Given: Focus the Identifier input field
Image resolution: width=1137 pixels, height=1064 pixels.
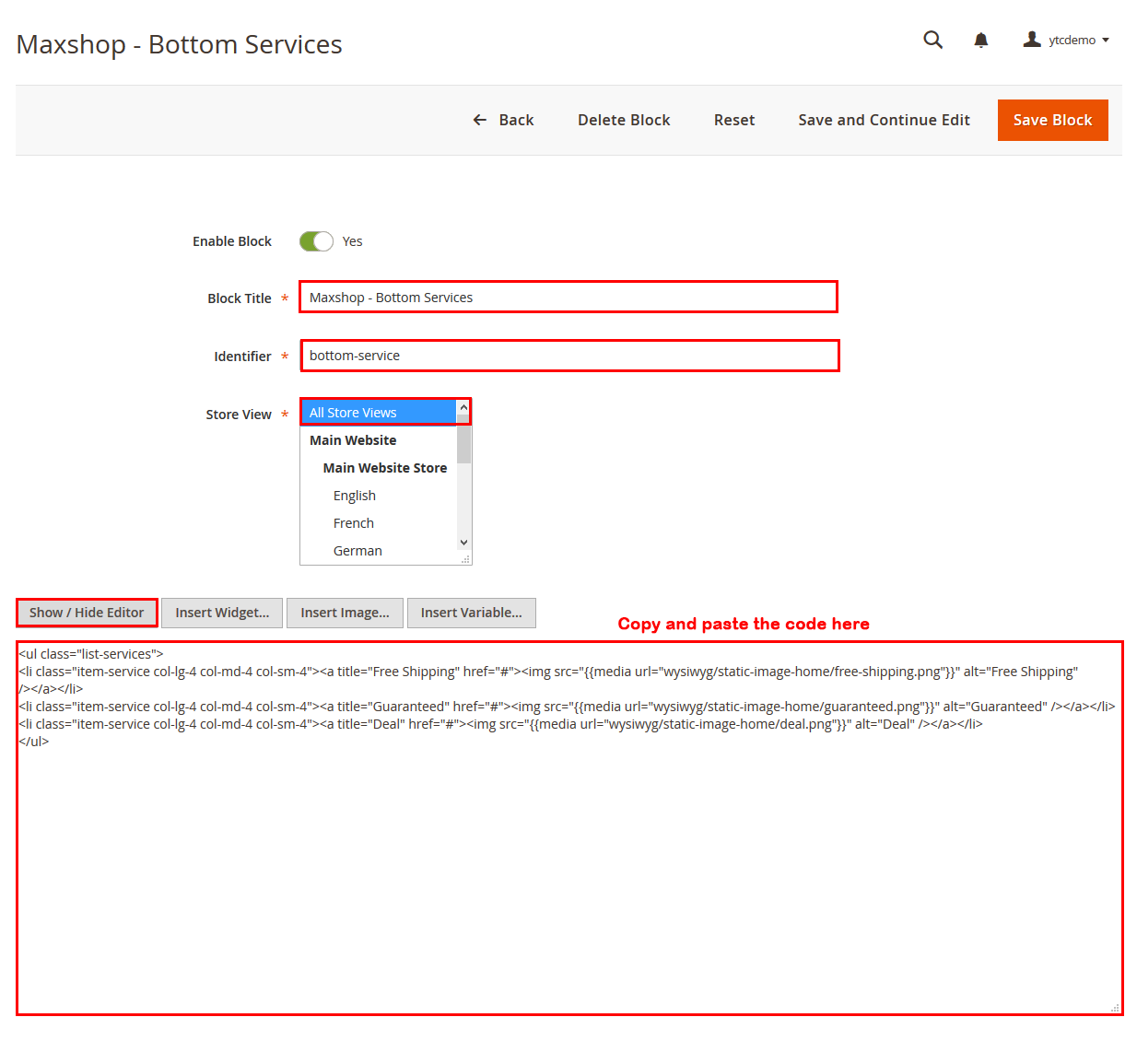Looking at the screenshot, I should coord(569,356).
